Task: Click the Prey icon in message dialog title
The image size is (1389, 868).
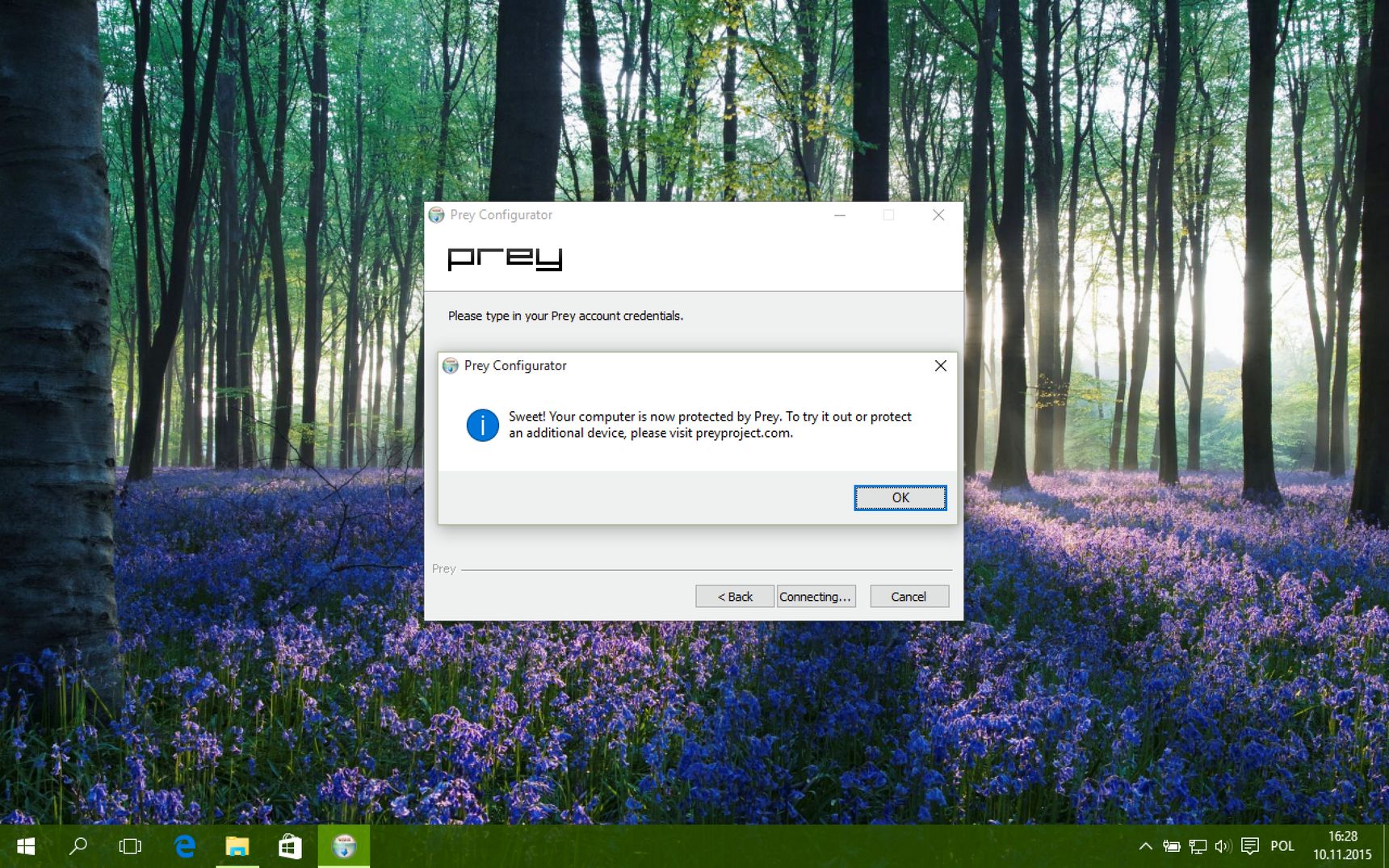Action: pyautogui.click(x=451, y=366)
